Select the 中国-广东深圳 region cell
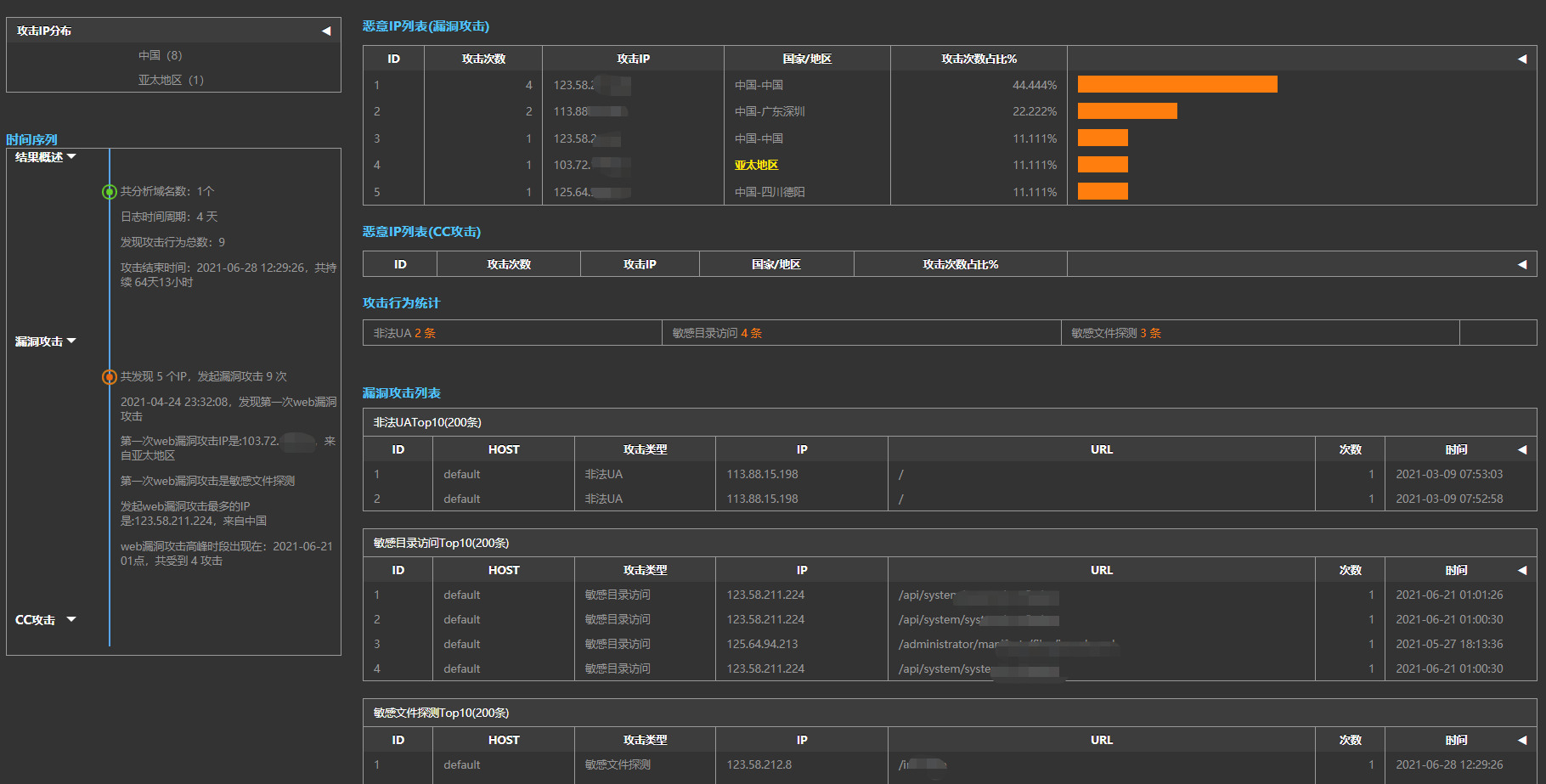The height and width of the screenshot is (784, 1546). tap(770, 111)
